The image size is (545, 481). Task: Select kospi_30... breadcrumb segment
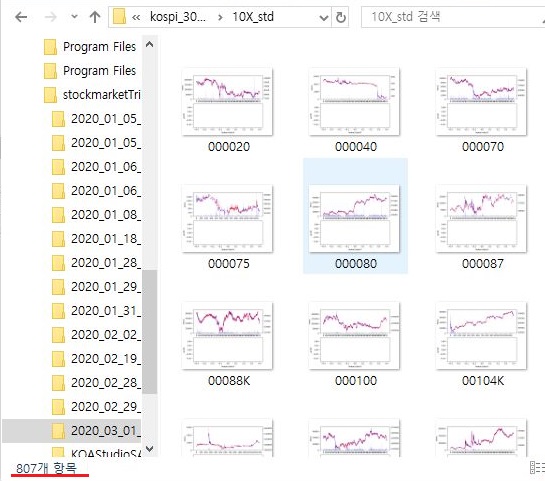point(178,17)
